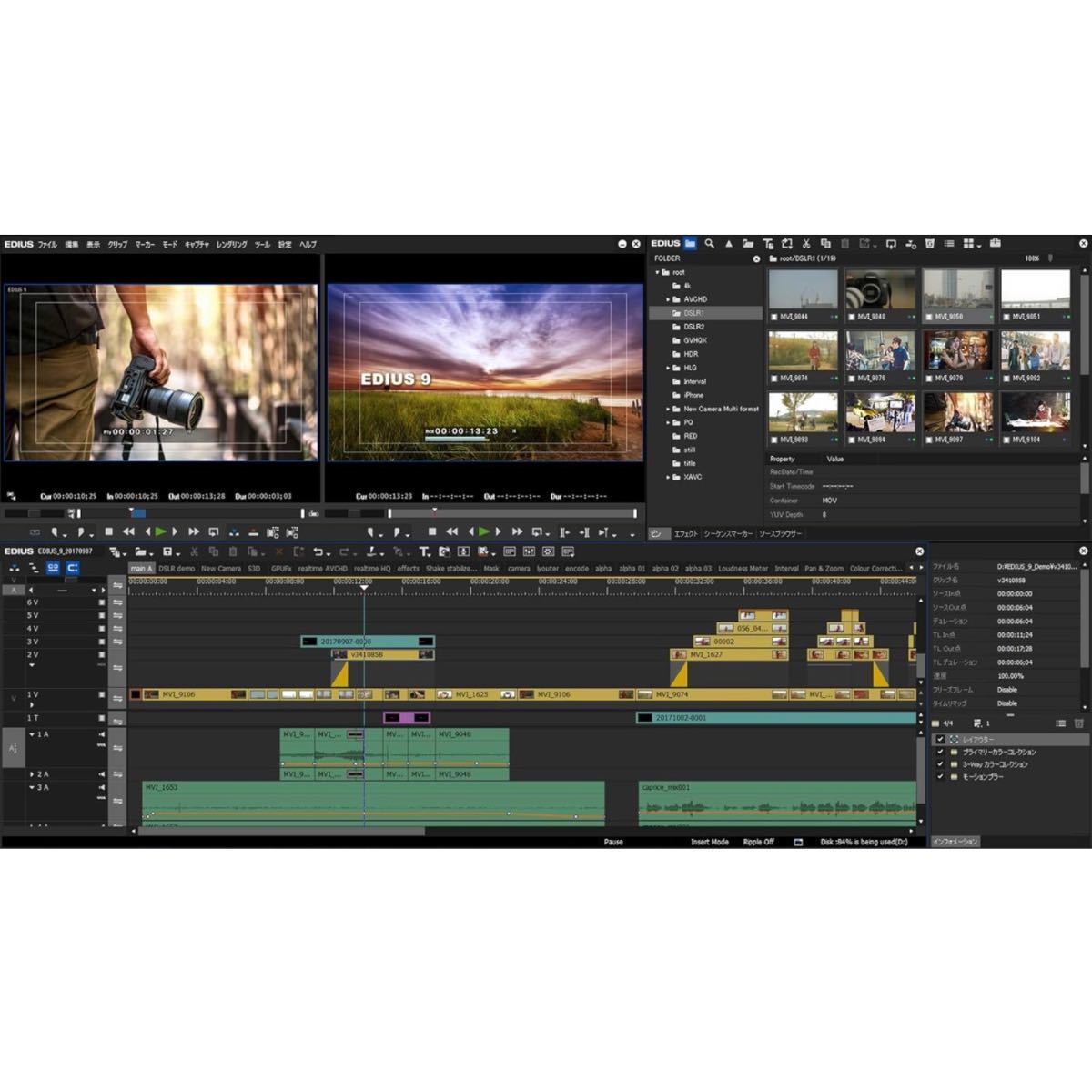Click the copy icon in bin toolbar
1092x1092 pixels.
point(825,244)
